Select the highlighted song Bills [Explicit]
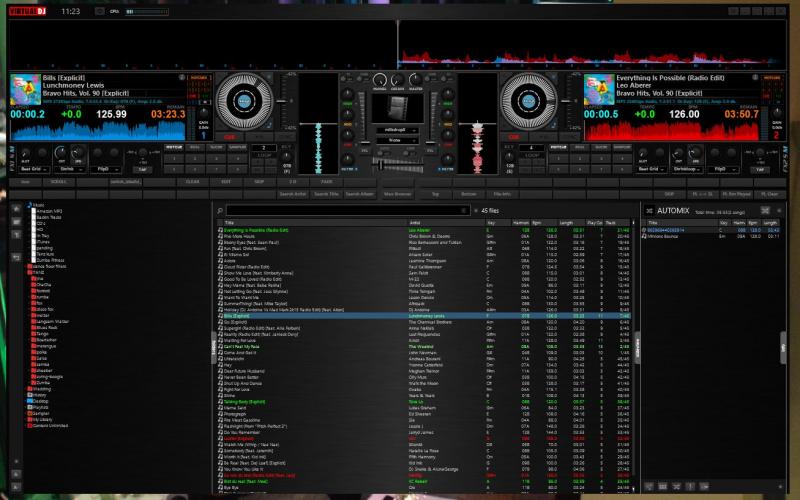800x500 pixels. click(x=424, y=316)
